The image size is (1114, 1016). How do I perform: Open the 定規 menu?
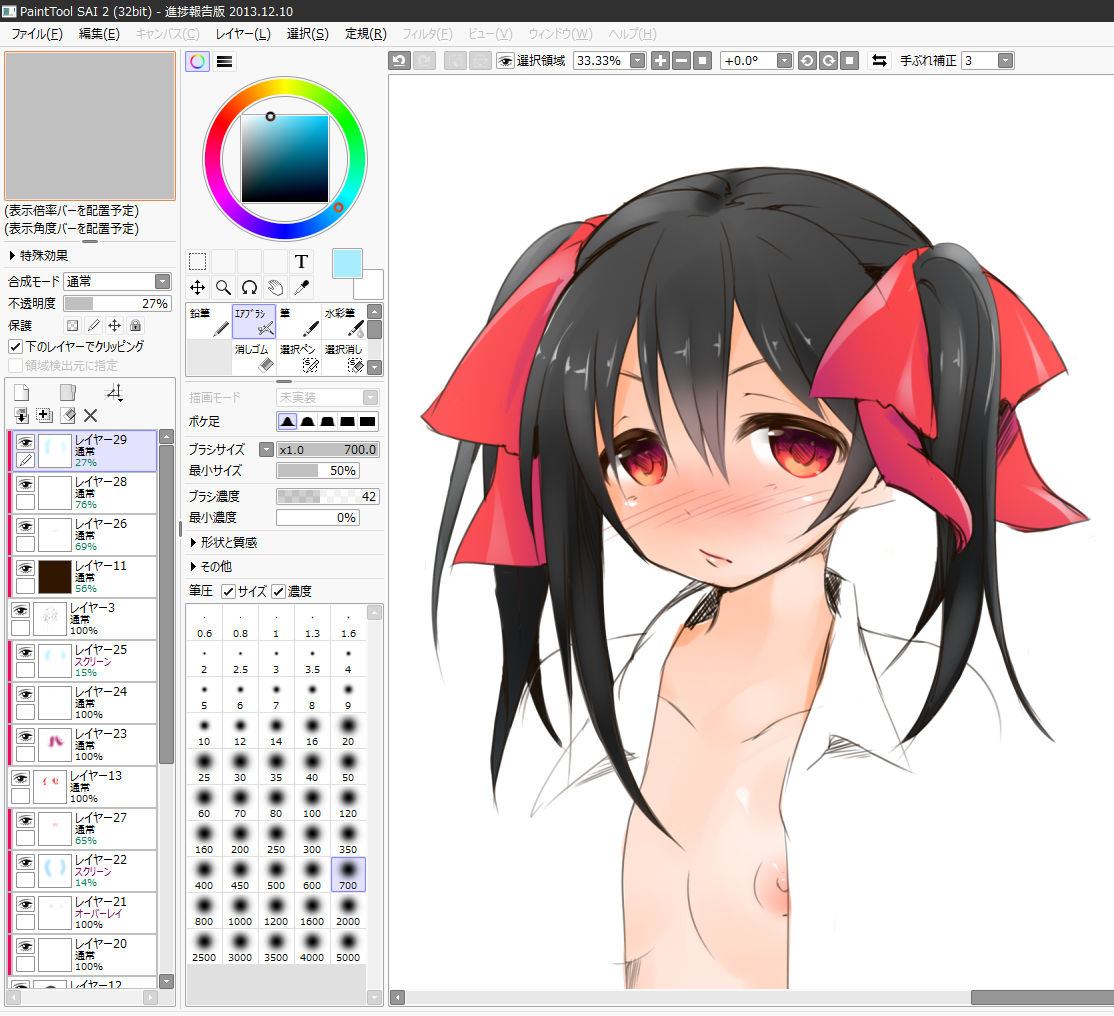pyautogui.click(x=365, y=33)
